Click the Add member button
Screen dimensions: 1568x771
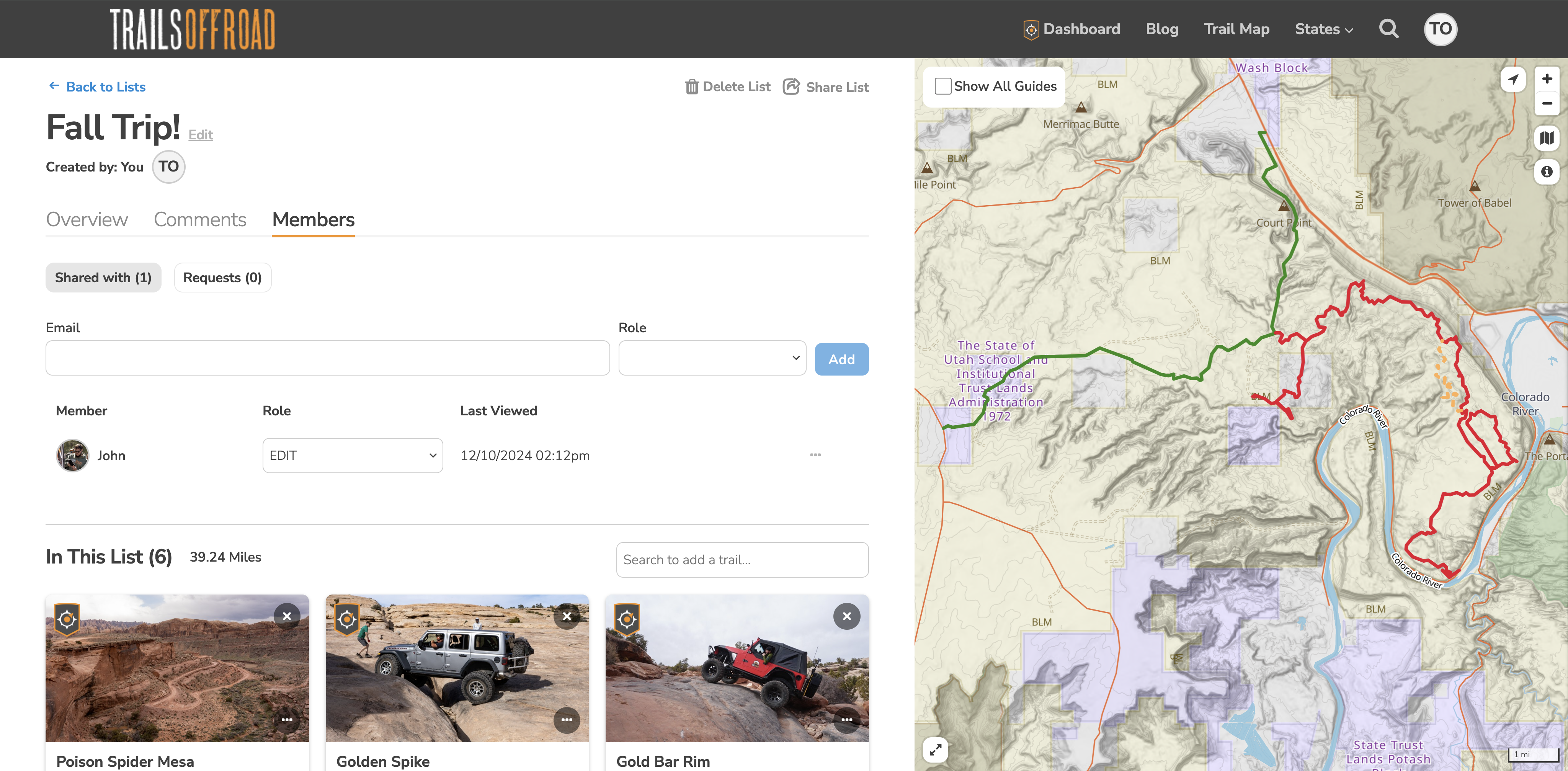(x=841, y=359)
